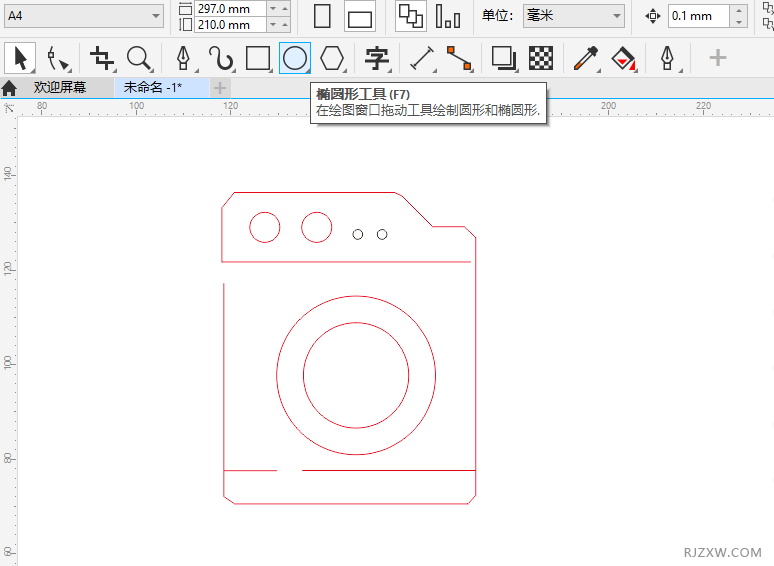Open the units dropdown showing 毫米
Image resolution: width=774 pixels, height=566 pixels.
(574, 16)
